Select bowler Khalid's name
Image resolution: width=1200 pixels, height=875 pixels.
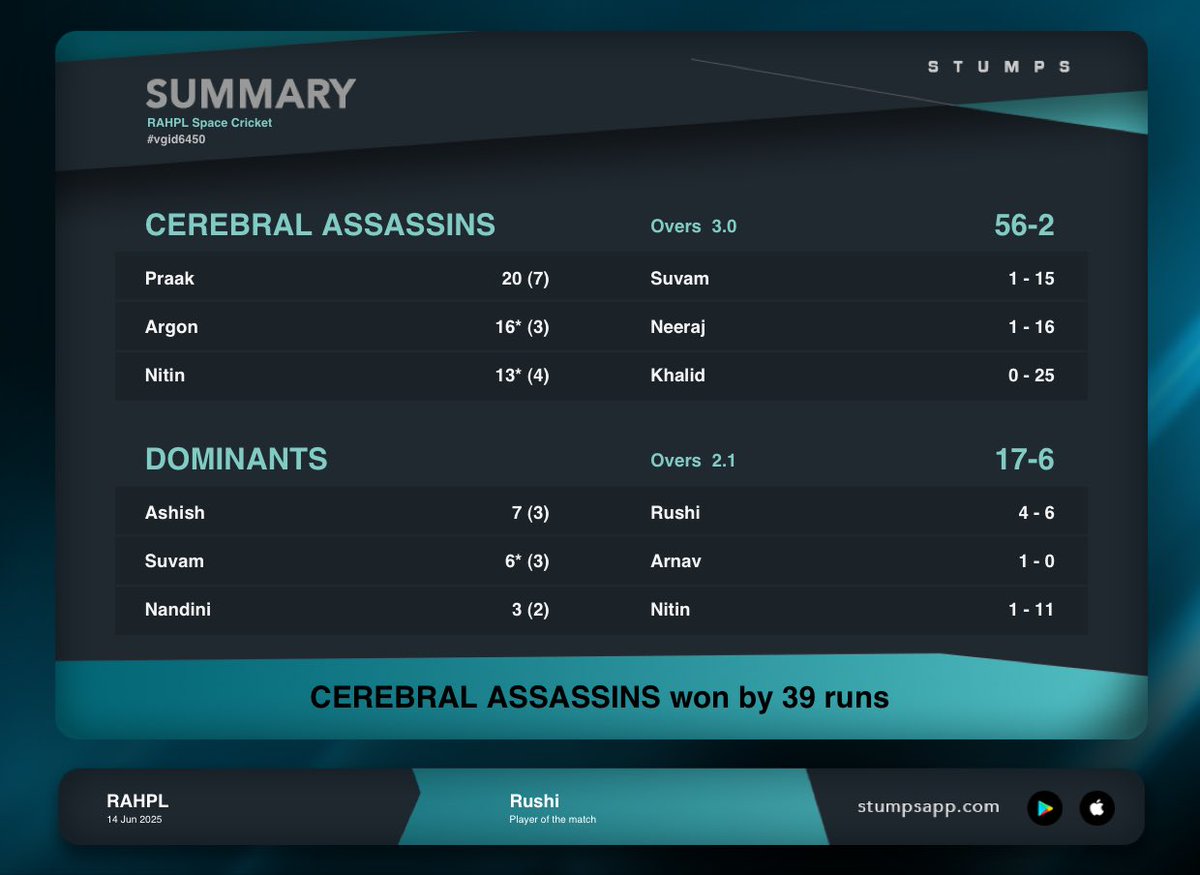677,375
